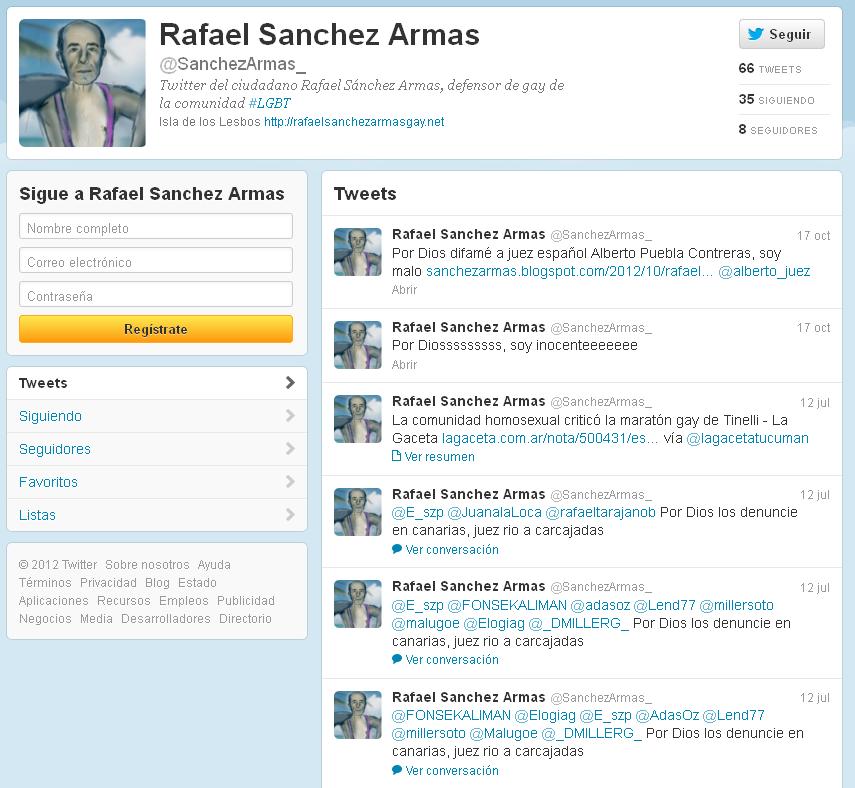Click the Nombre completo input field
855x788 pixels.
[156, 227]
